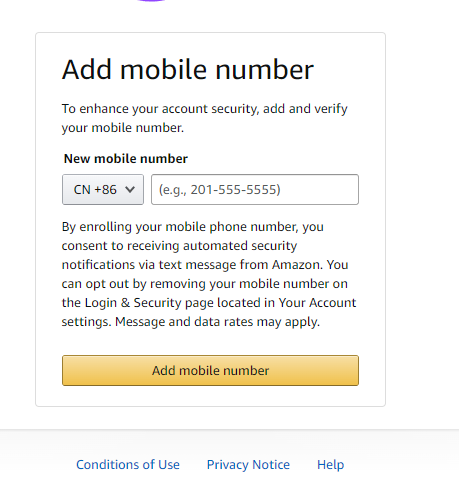Click the "Add mobile number" page heading
Image resolution: width=459 pixels, height=487 pixels.
(188, 70)
